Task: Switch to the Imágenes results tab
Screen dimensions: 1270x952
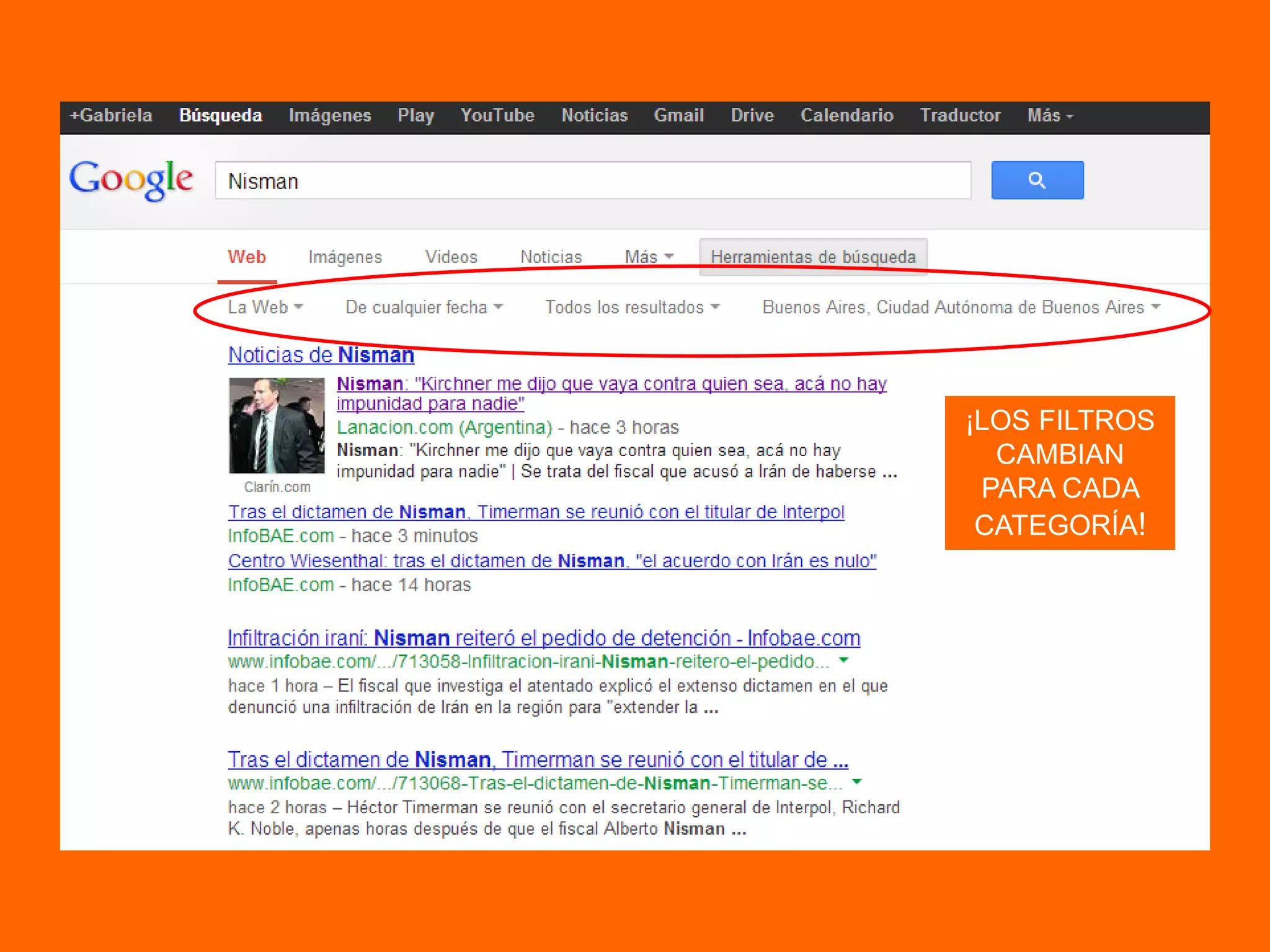Action: (x=345, y=257)
